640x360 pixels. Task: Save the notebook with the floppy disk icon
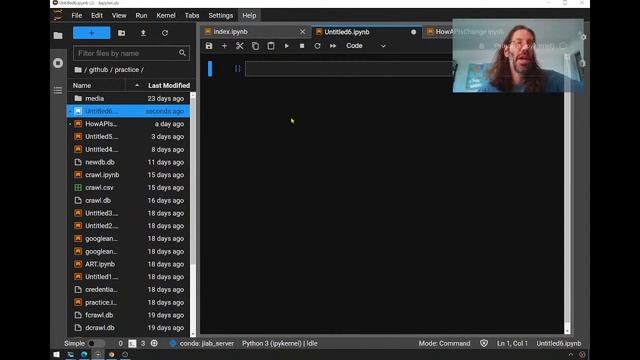click(x=209, y=46)
